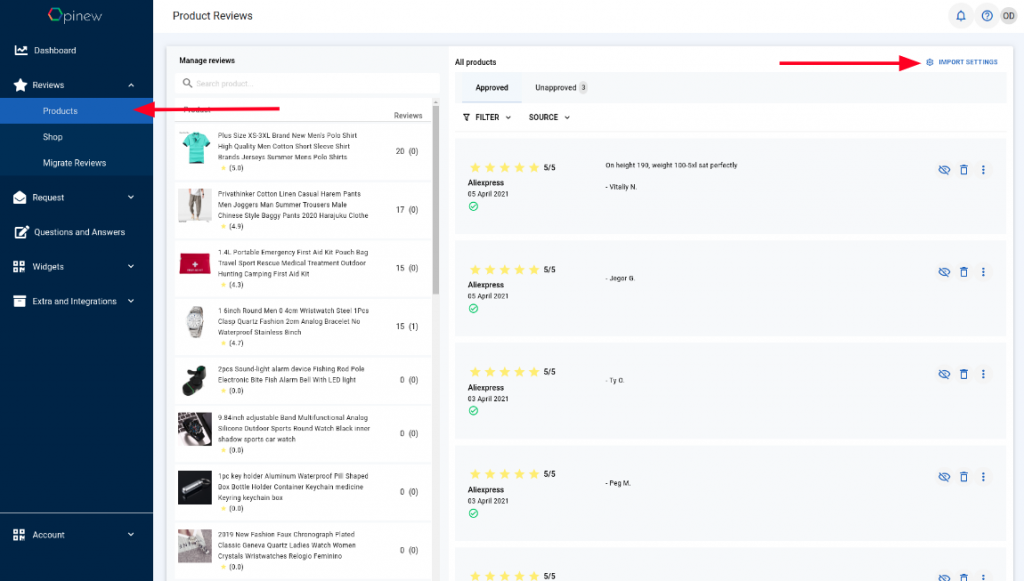Viewport: 1024px width, 581px height.
Task: Hide the Ty O. review
Action: point(944,374)
